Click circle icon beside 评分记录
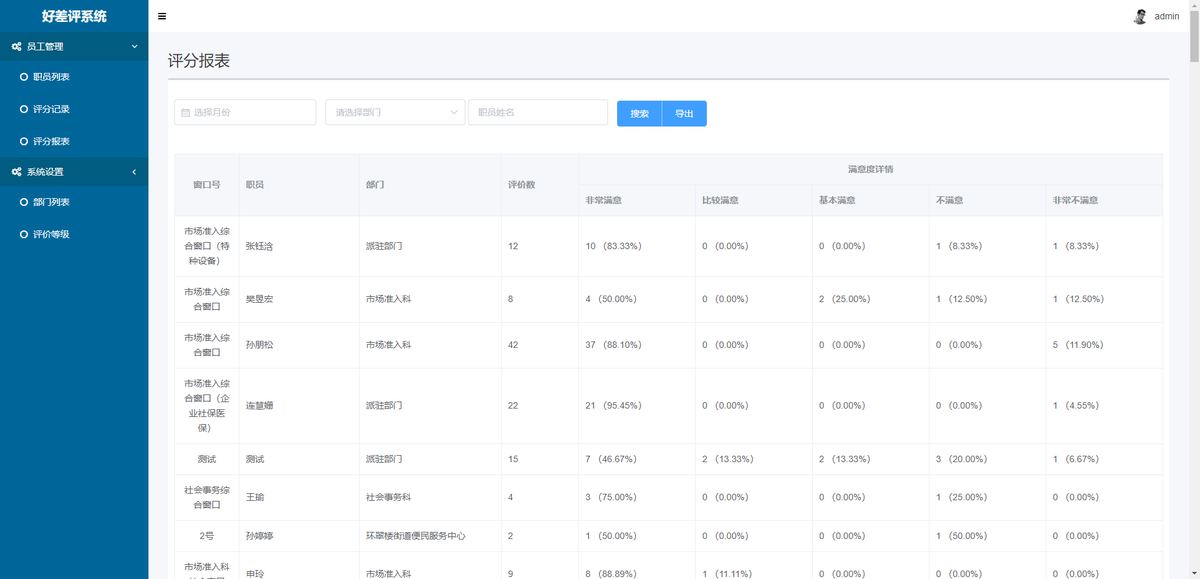This screenshot has width=1200, height=579. pyautogui.click(x=24, y=109)
